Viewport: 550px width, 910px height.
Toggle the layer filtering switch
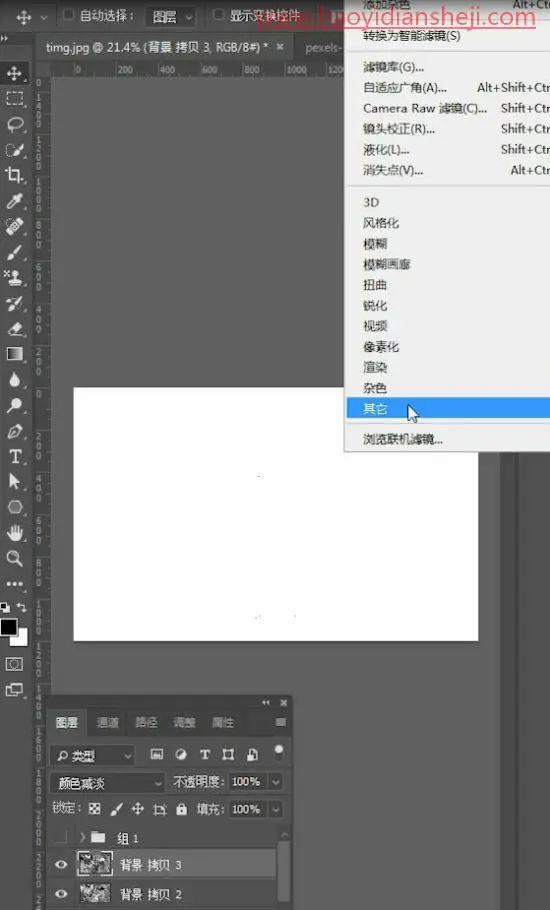point(279,753)
